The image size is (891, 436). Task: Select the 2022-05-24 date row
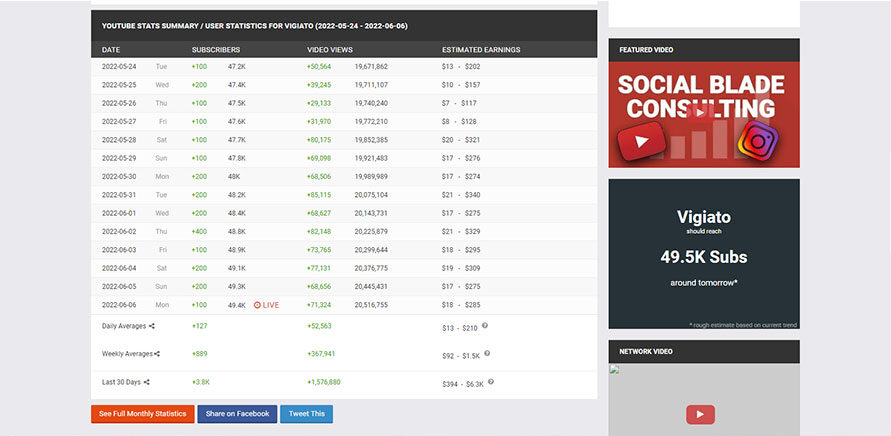click(120, 67)
